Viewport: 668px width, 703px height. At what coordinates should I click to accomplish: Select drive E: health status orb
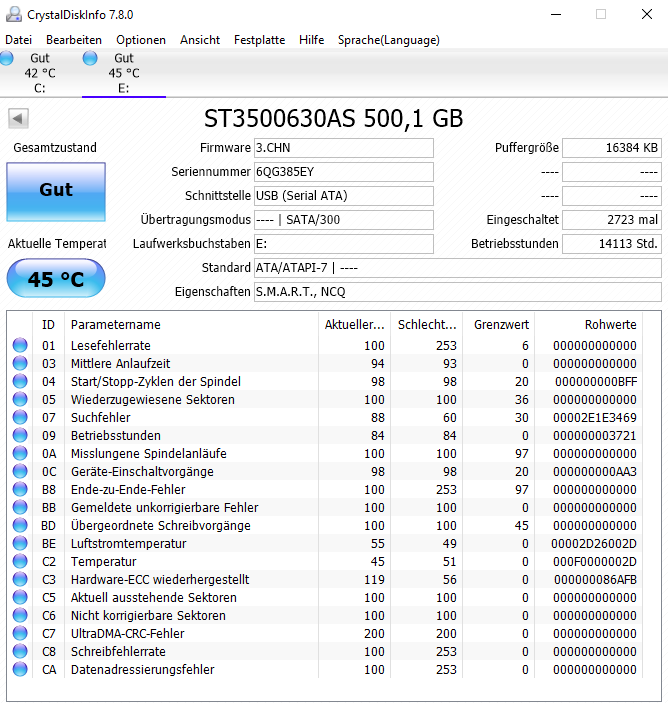90,58
